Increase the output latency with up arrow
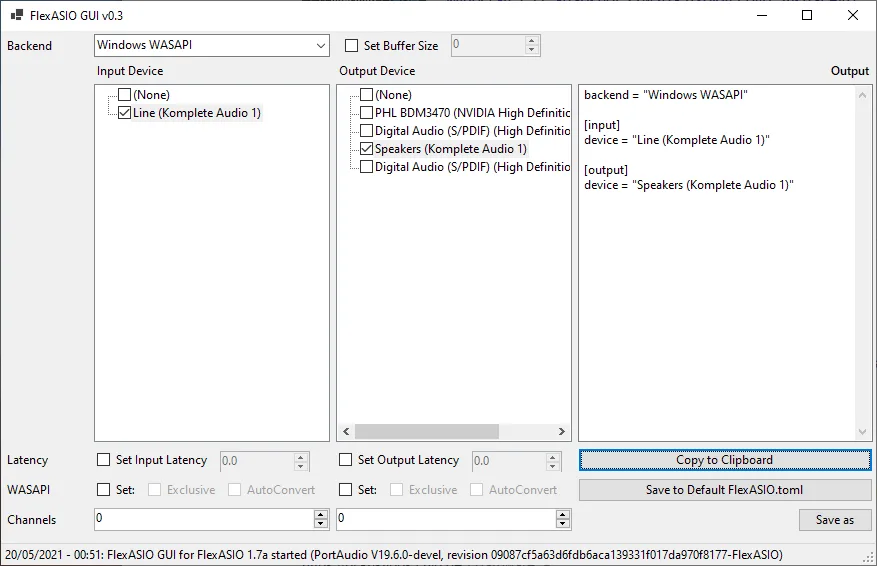877x566 pixels. coord(553,457)
